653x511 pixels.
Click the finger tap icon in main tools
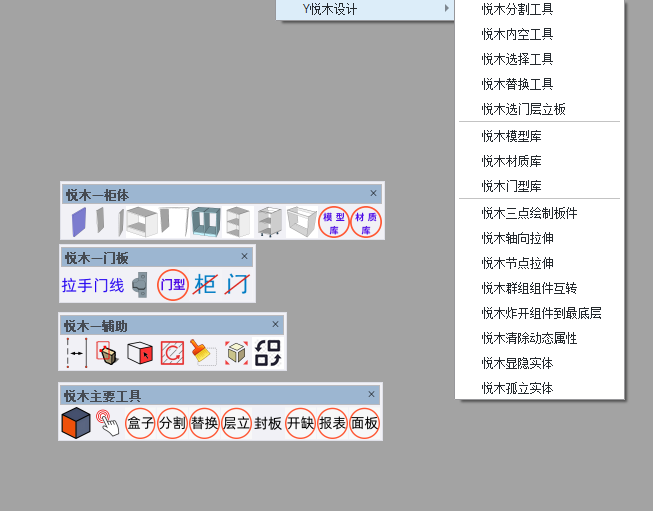click(x=107, y=423)
